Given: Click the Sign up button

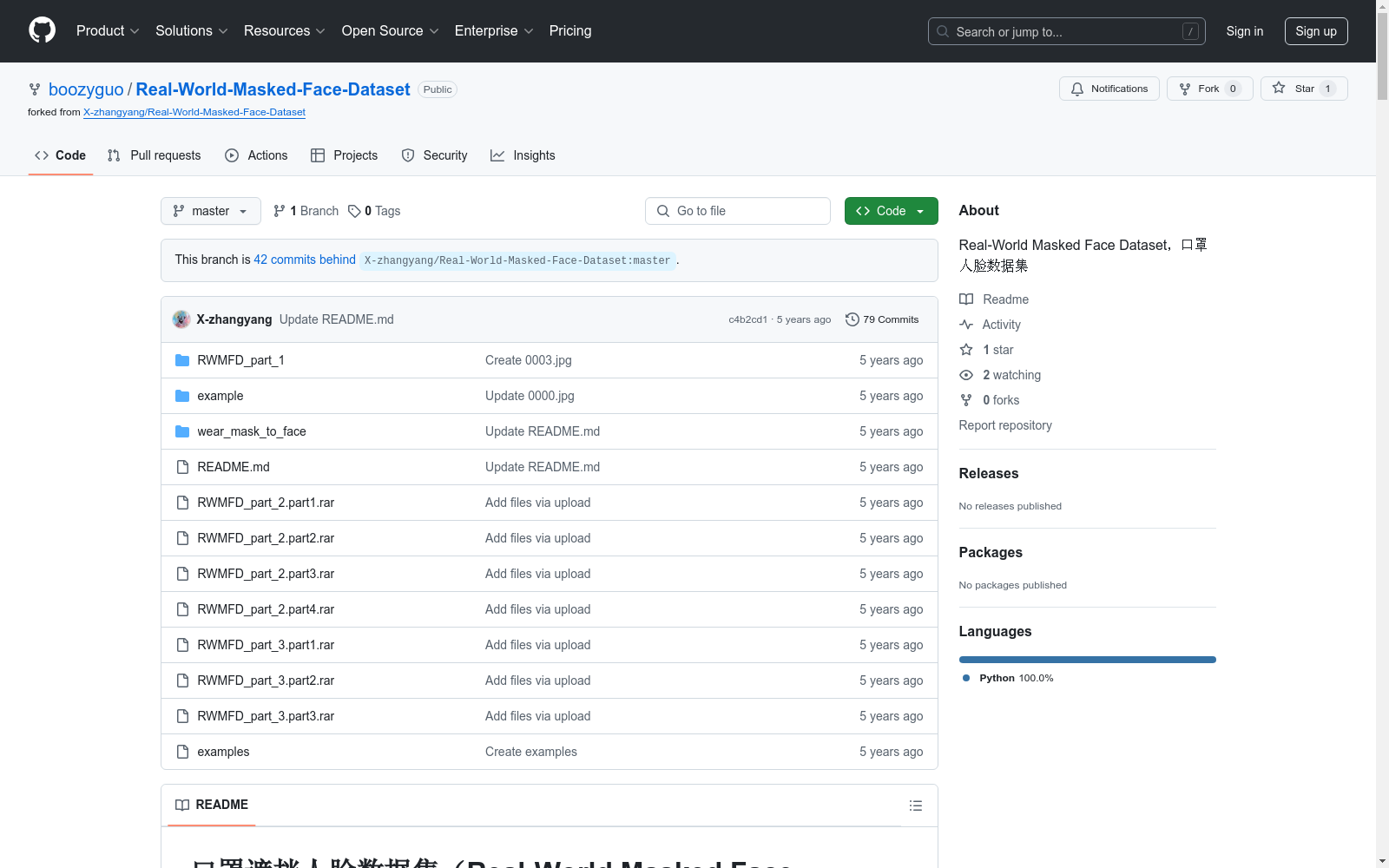Looking at the screenshot, I should pos(1316,31).
